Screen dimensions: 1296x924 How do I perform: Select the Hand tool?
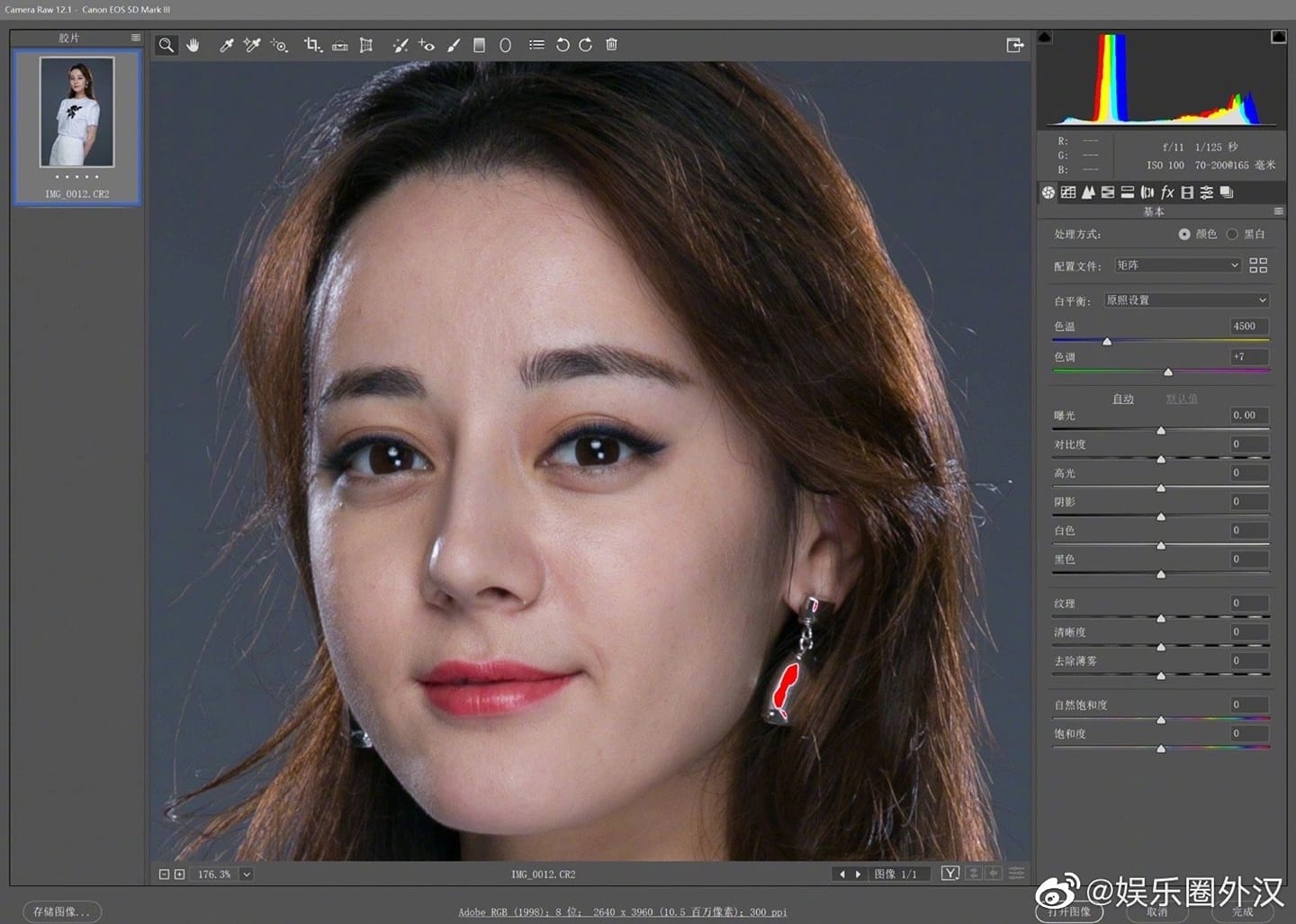[x=193, y=45]
